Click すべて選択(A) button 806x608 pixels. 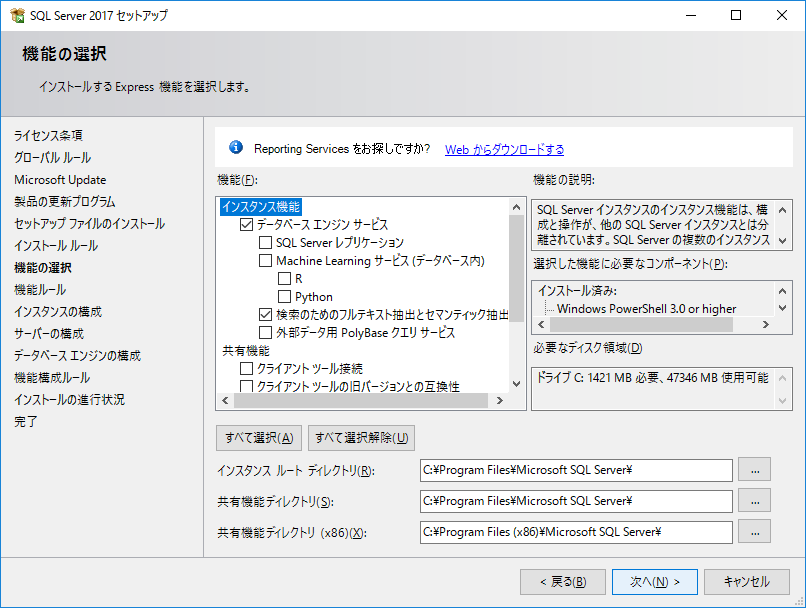click(x=259, y=438)
